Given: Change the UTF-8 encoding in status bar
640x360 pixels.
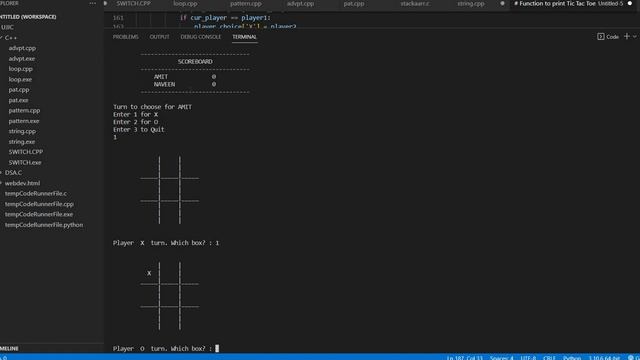Looking at the screenshot, I should (x=528, y=358).
